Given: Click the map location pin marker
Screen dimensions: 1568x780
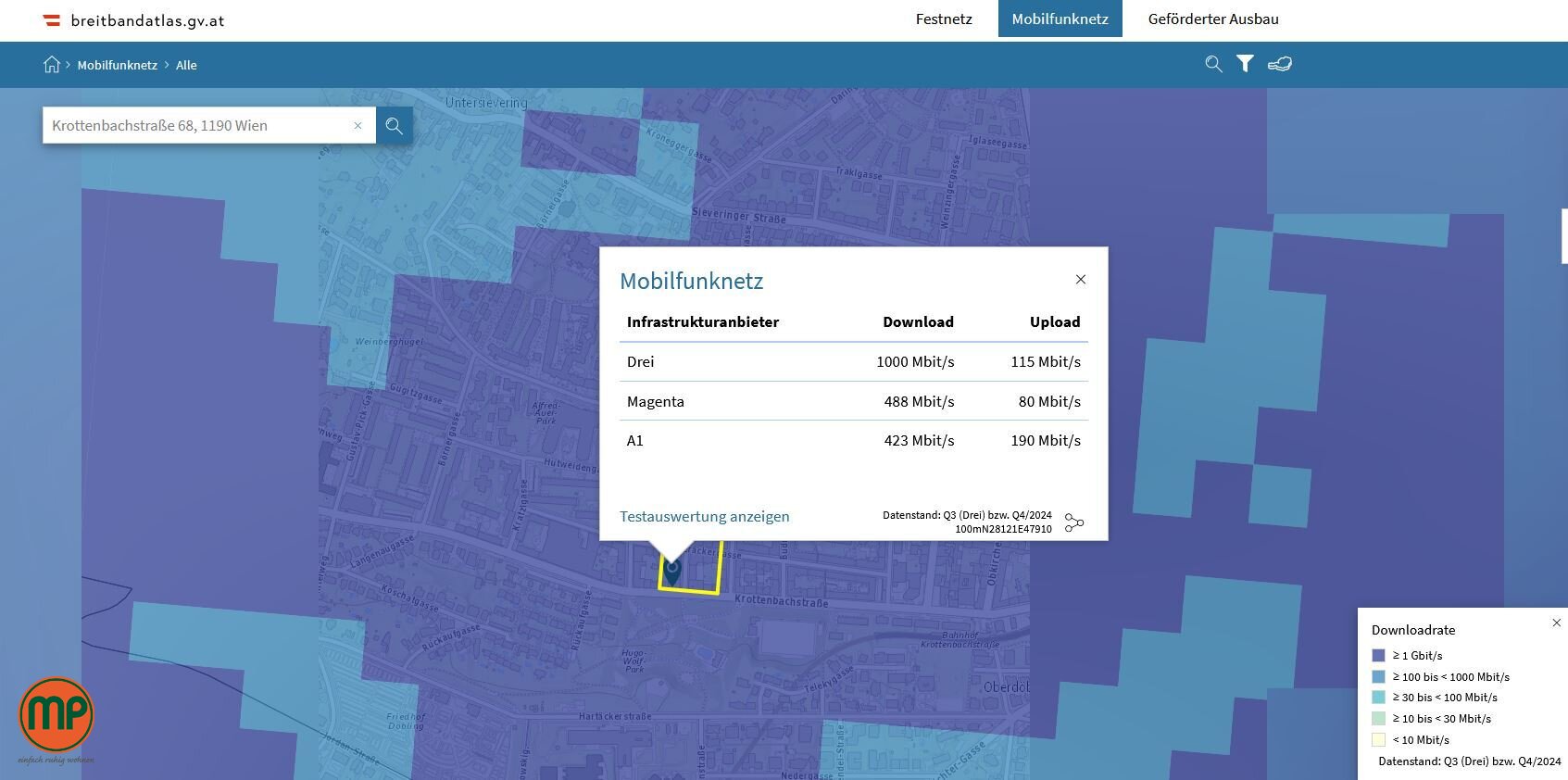Looking at the screenshot, I should pos(672,569).
